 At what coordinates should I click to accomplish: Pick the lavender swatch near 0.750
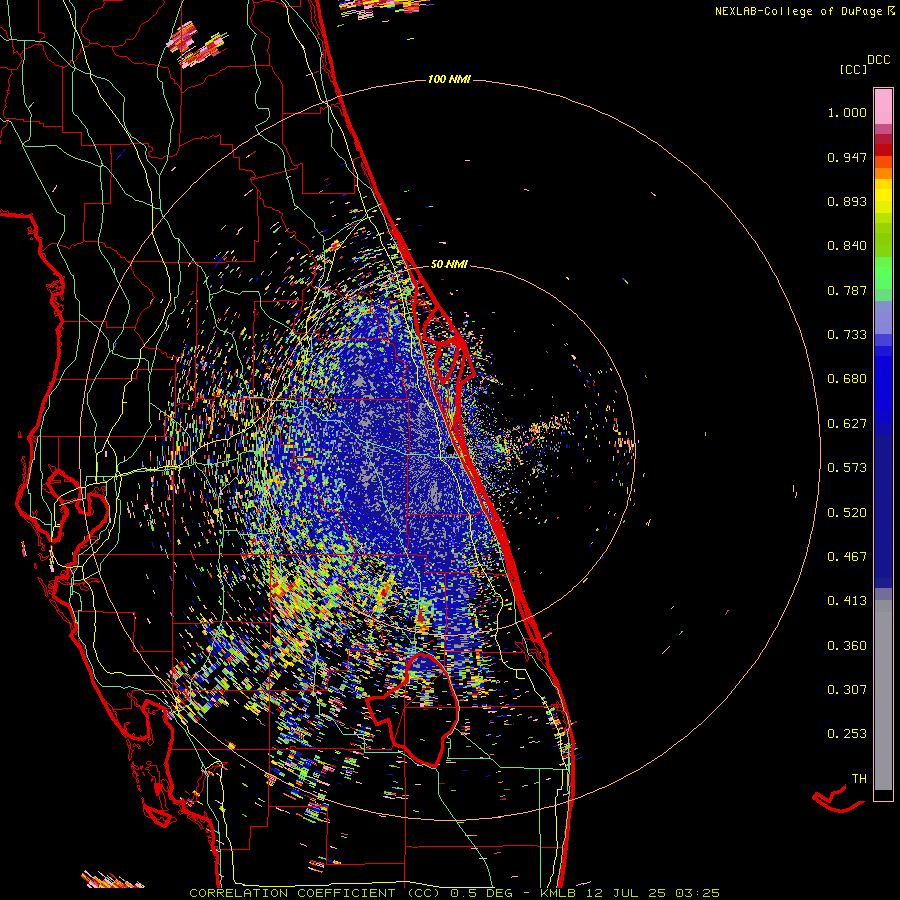(x=883, y=318)
